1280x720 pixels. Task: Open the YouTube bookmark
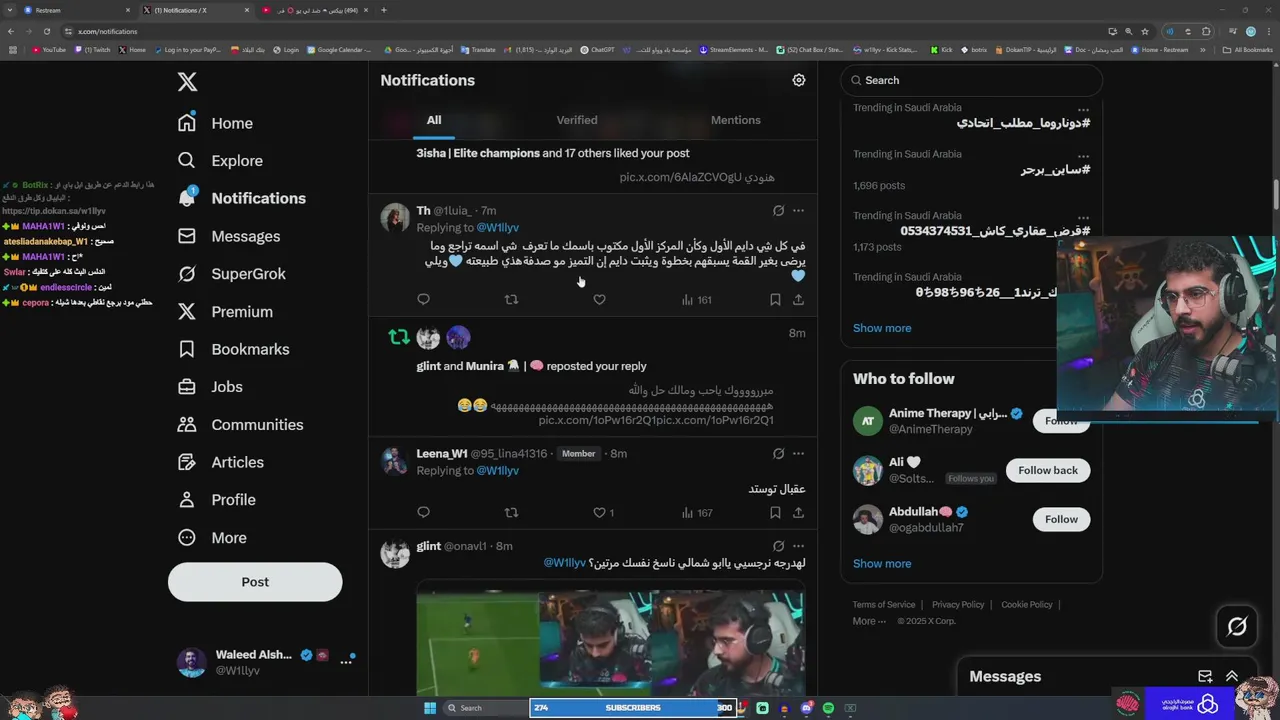pos(49,49)
